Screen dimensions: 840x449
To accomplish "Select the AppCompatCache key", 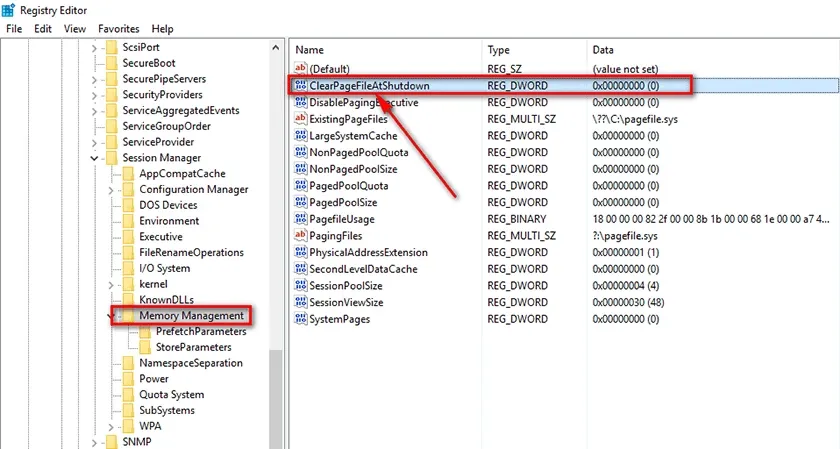I will (182, 174).
